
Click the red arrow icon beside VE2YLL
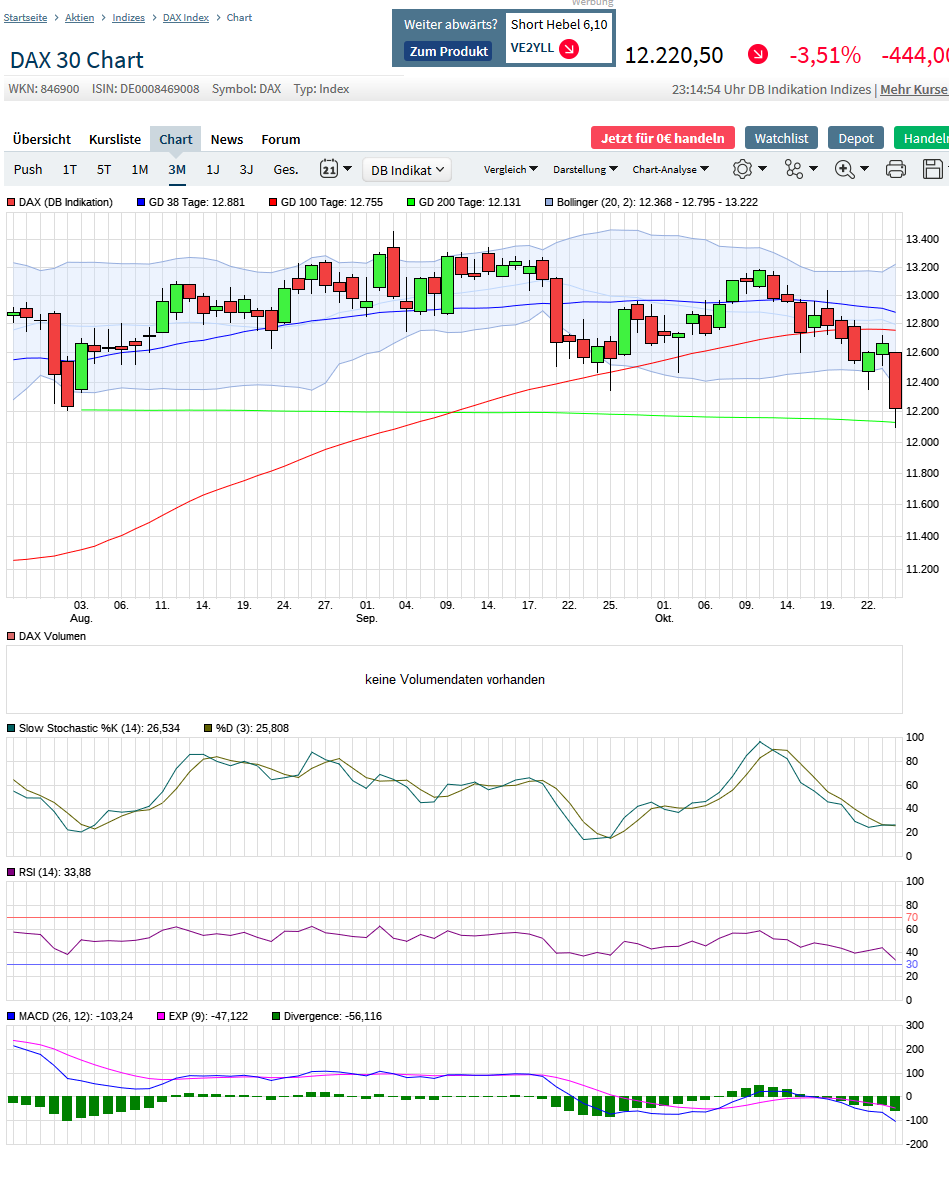pos(567,47)
